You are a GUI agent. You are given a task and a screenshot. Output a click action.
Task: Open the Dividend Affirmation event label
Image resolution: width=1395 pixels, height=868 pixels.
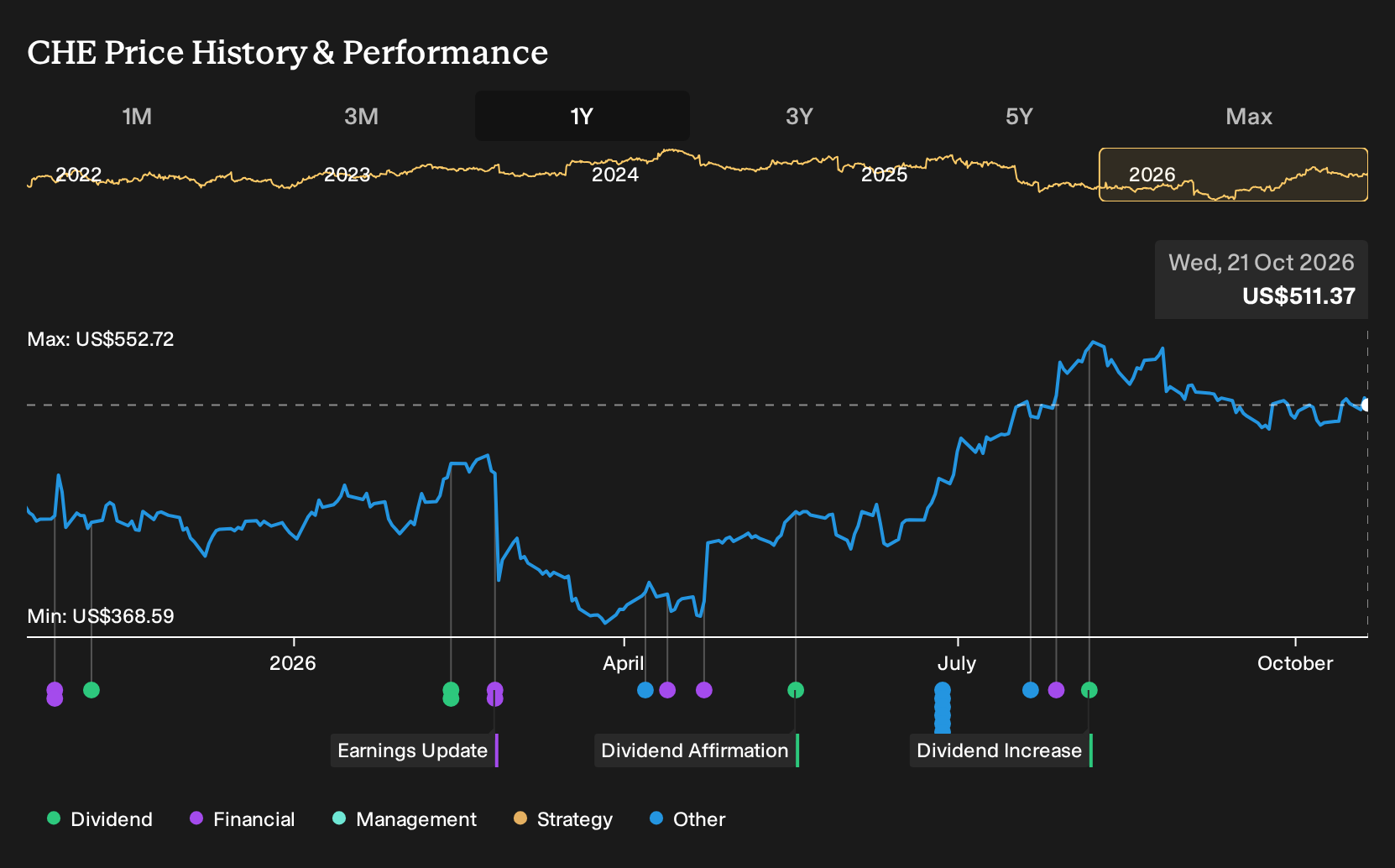(697, 750)
